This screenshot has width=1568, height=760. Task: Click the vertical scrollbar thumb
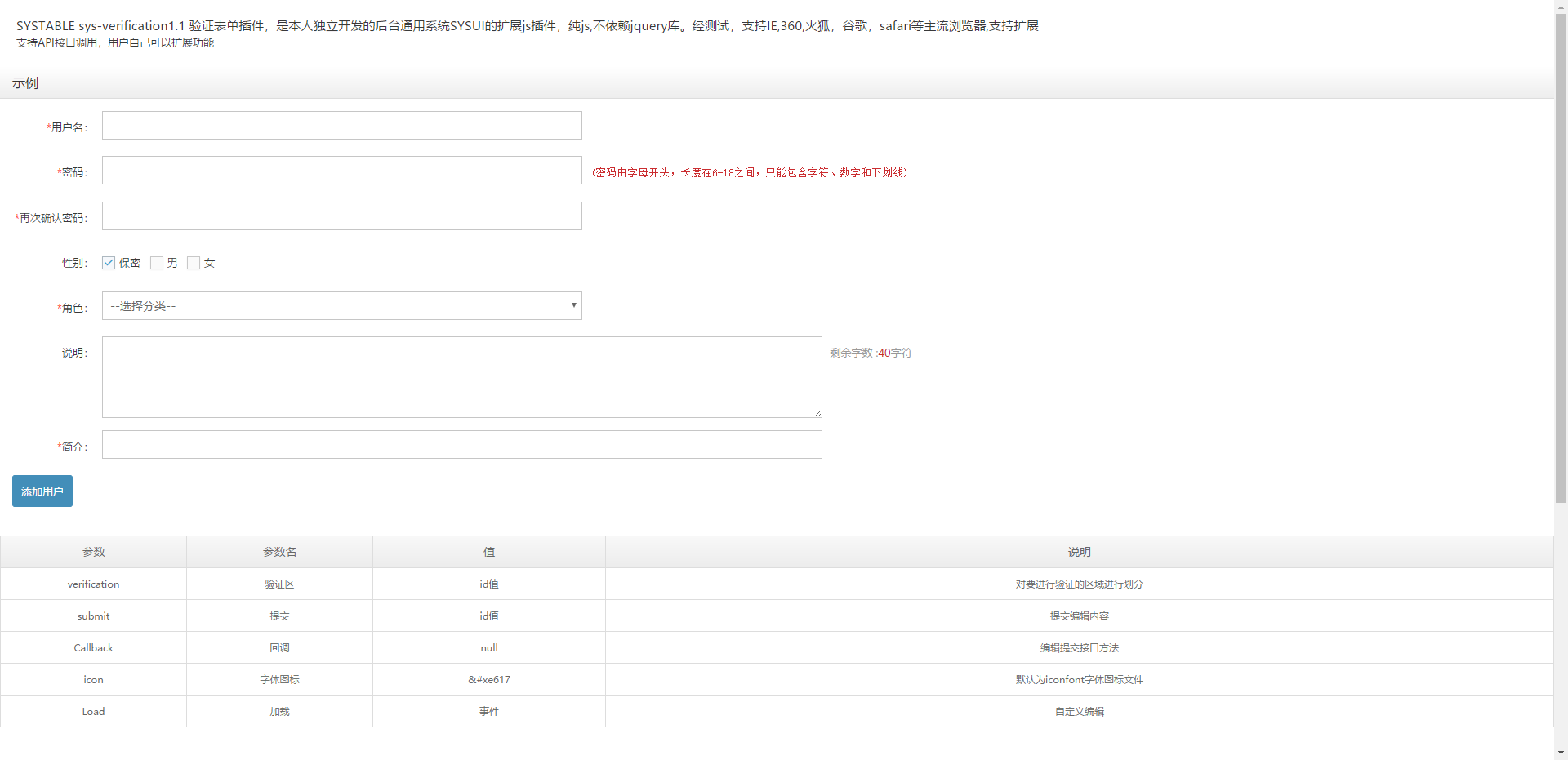click(1561, 258)
